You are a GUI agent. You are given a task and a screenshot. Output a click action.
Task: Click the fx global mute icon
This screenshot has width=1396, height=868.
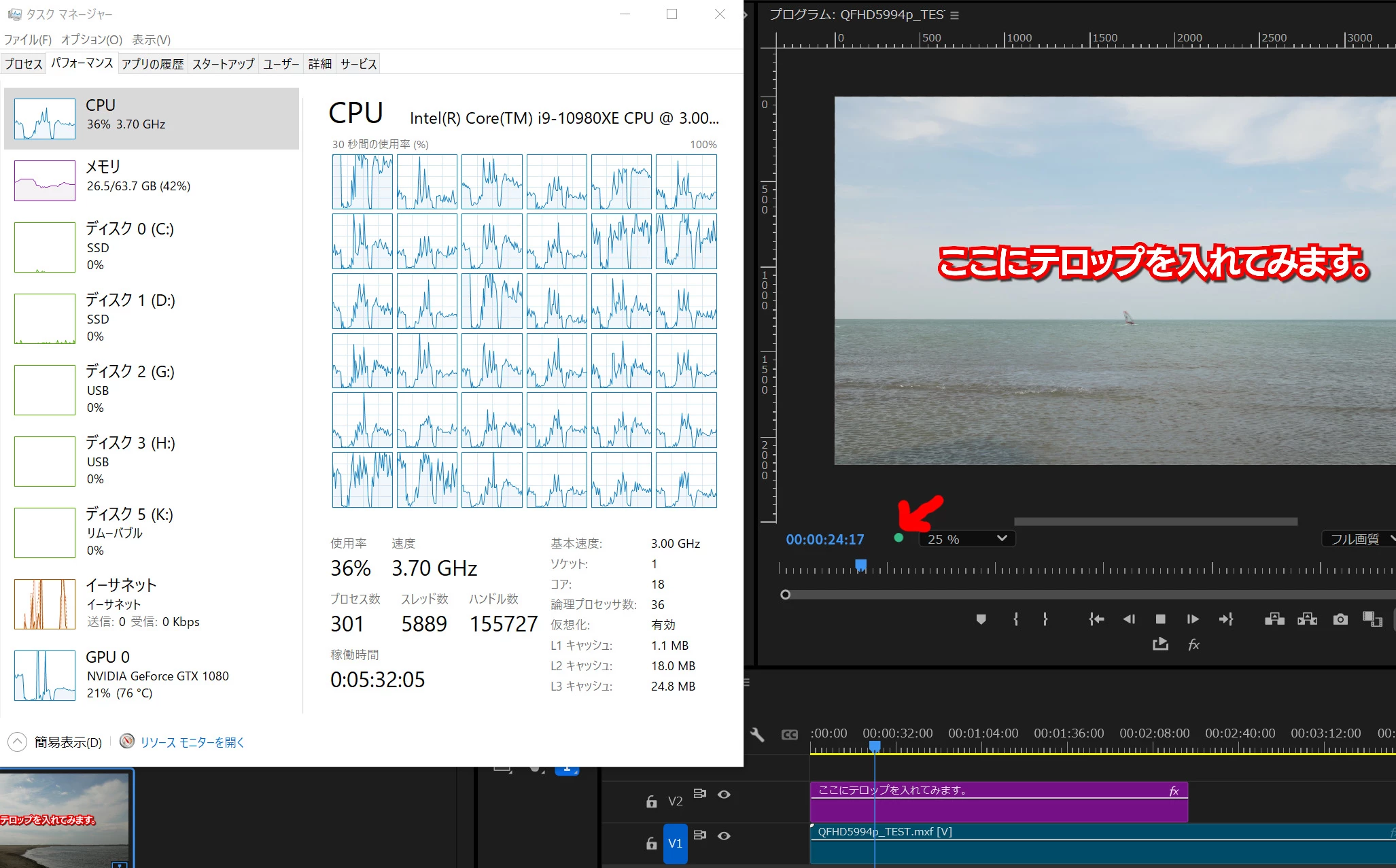(x=1194, y=644)
